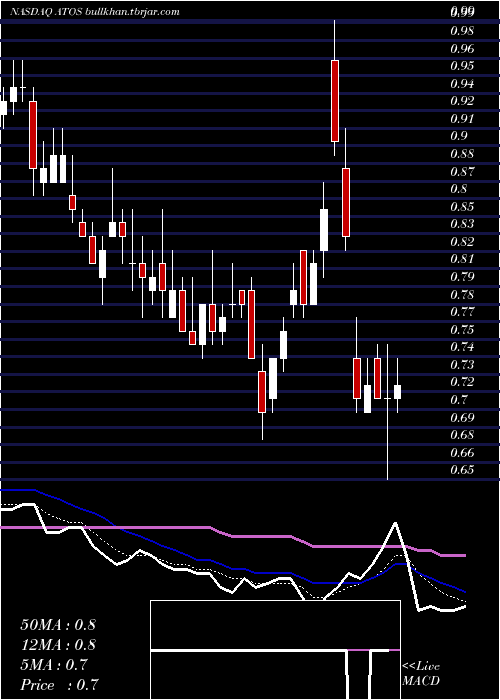This screenshot has width=500, height=700.
Task: Select the 0.9 price axis label
Action: 459,136
